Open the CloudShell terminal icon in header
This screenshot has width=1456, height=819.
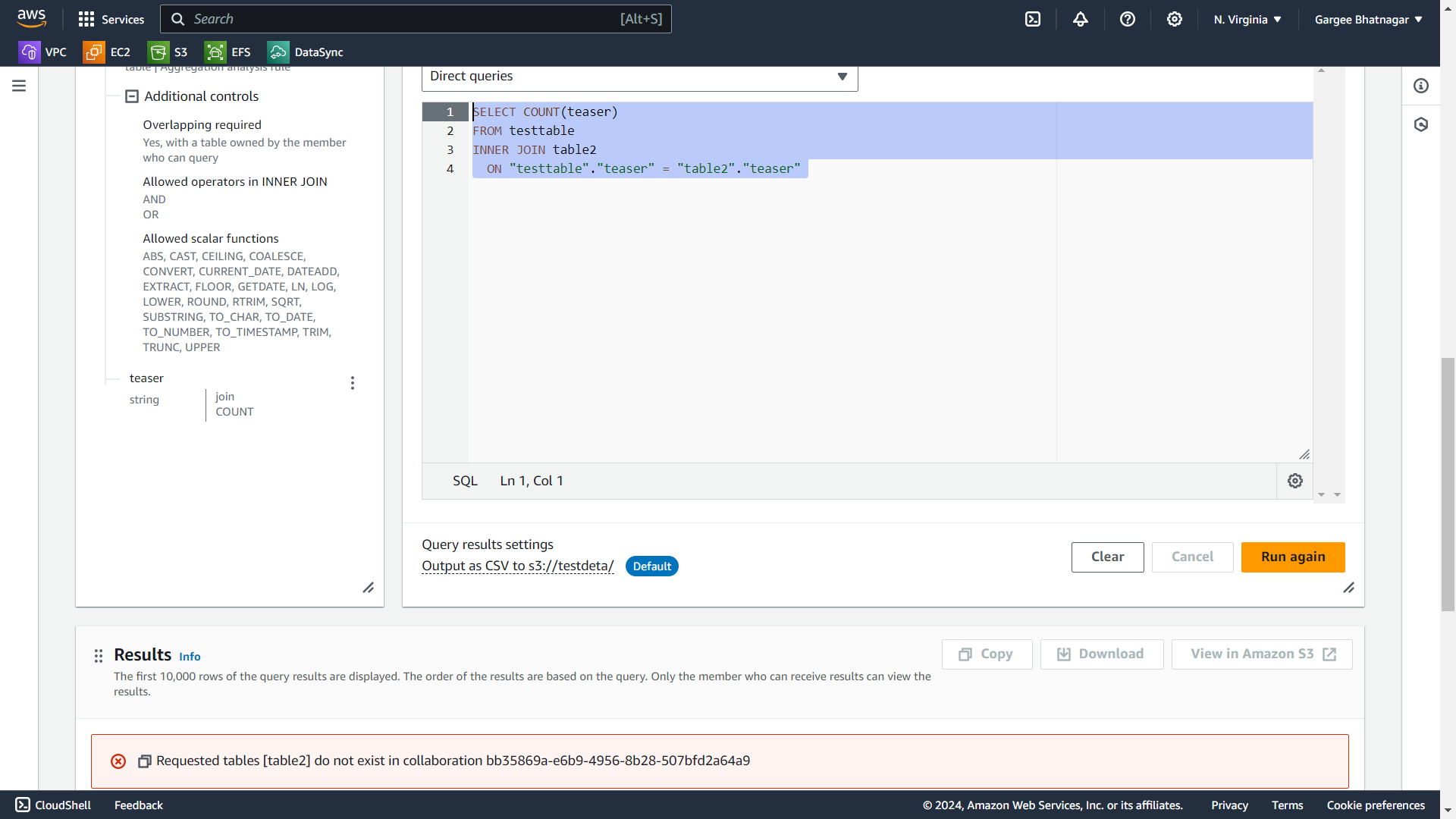1033,20
